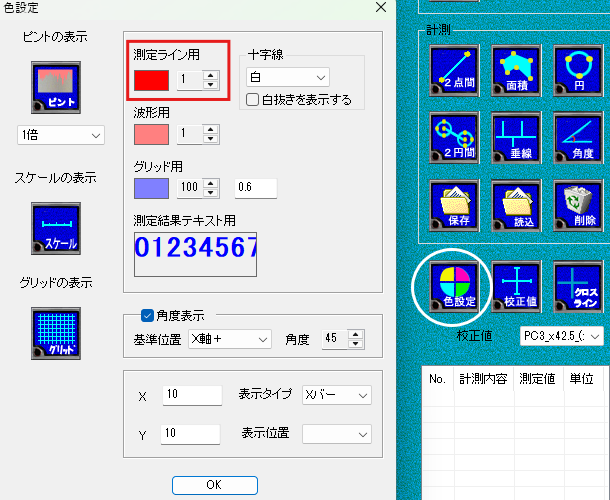The image size is (610, 500).
Task: Select the 面積 area measurement tool
Action: click(x=516, y=70)
